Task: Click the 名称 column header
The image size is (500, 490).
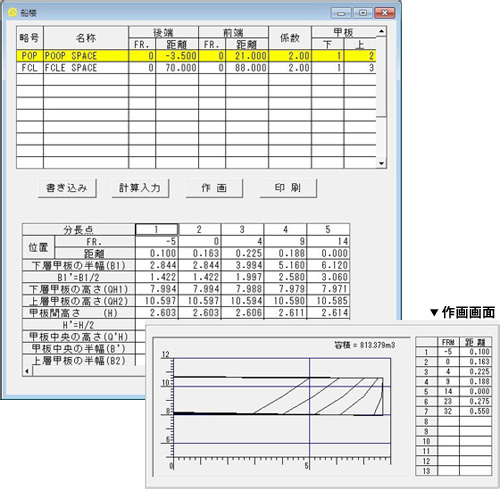Action: (86, 38)
